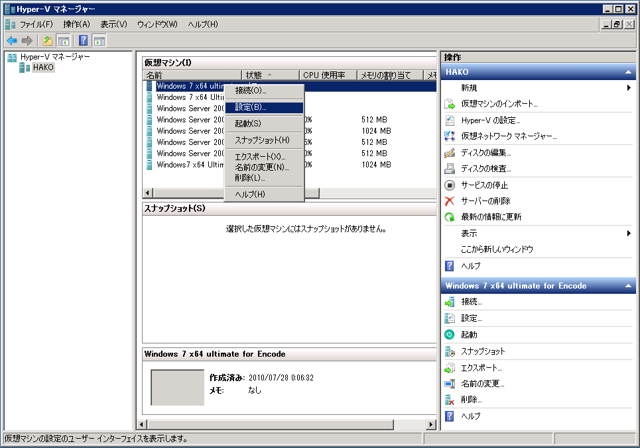Click the 作成済み date 2010/07/28 value

[x=281, y=378]
